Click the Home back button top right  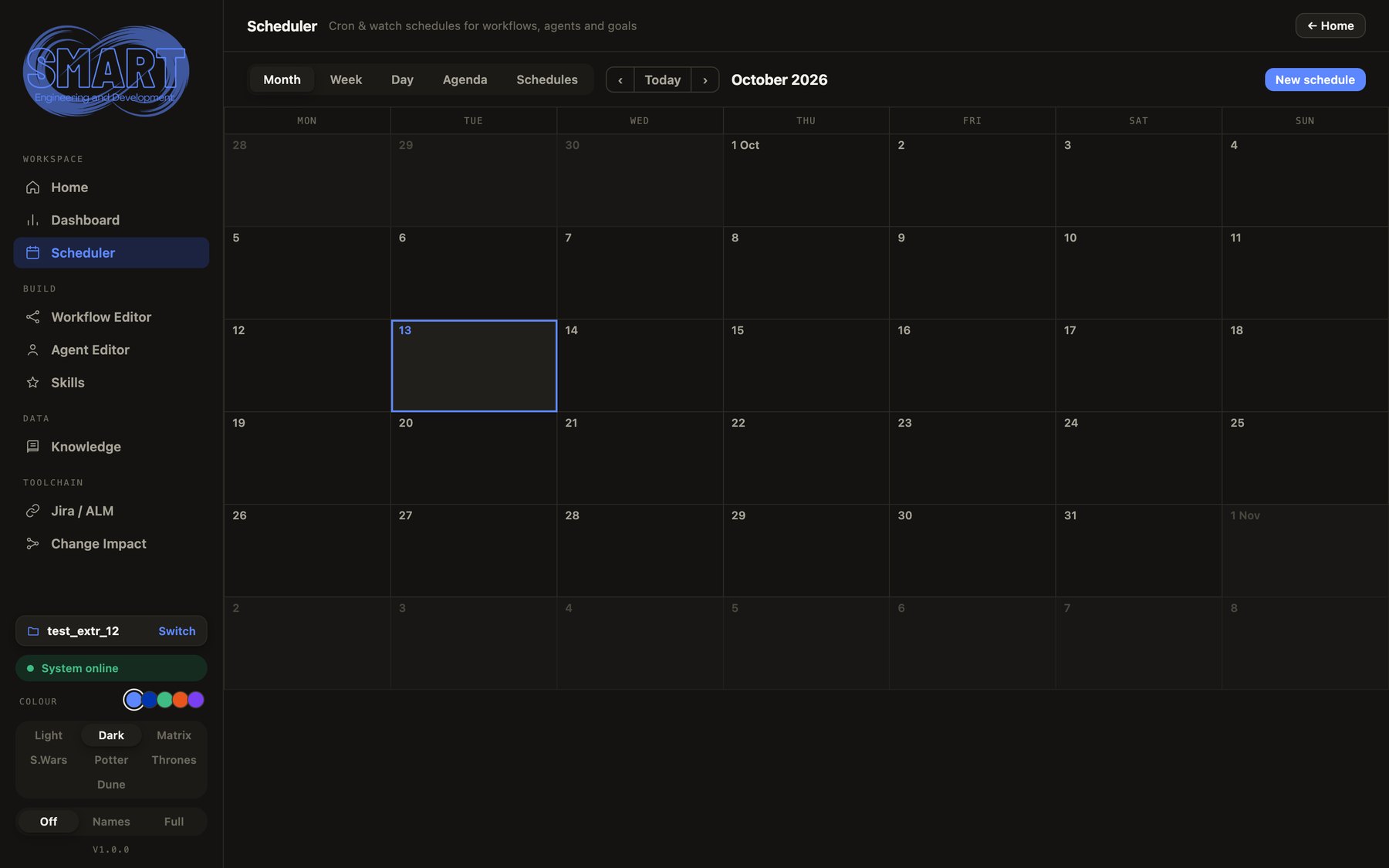click(1330, 25)
